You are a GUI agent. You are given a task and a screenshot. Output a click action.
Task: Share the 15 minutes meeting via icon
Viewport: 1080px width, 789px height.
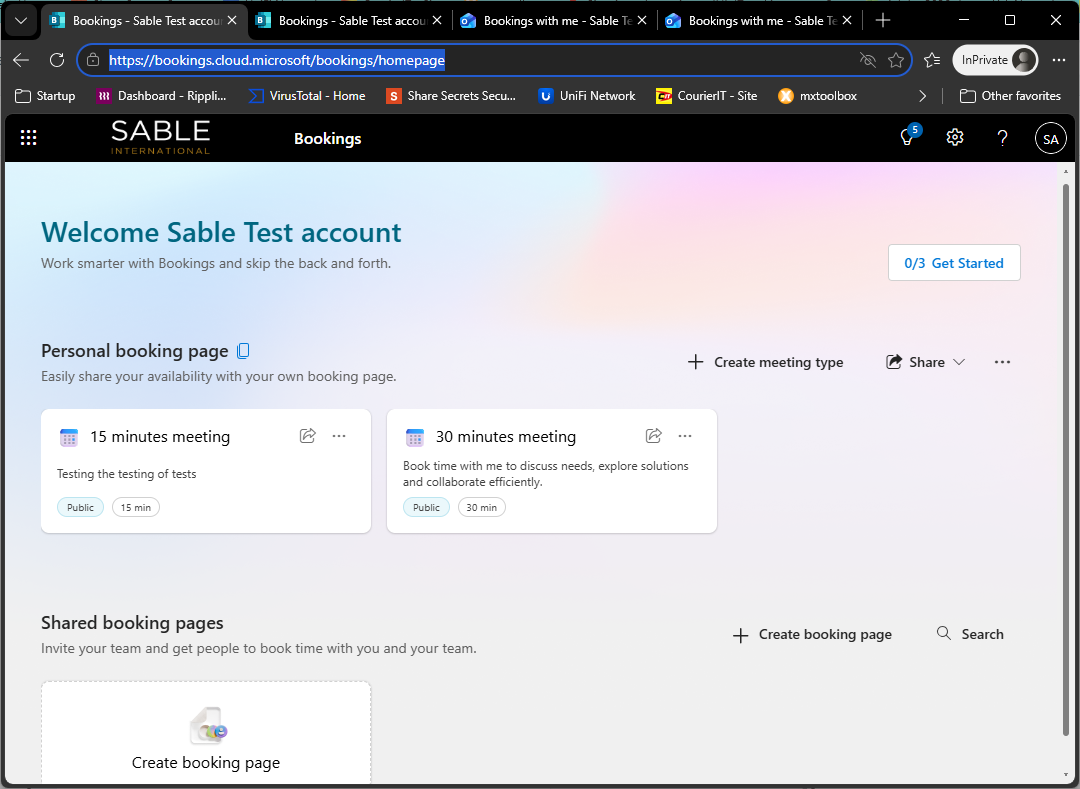(x=308, y=436)
